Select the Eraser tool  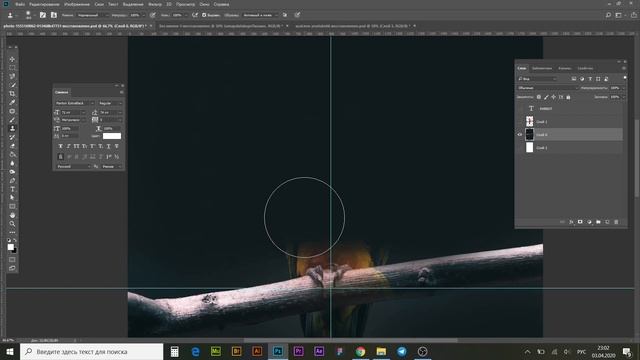[x=12, y=146]
